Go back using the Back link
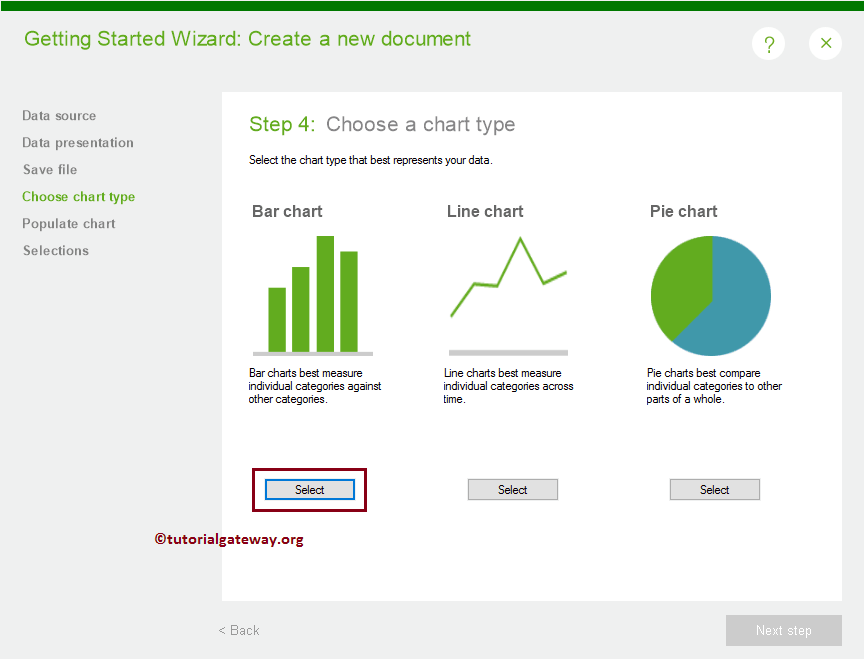 (238, 630)
